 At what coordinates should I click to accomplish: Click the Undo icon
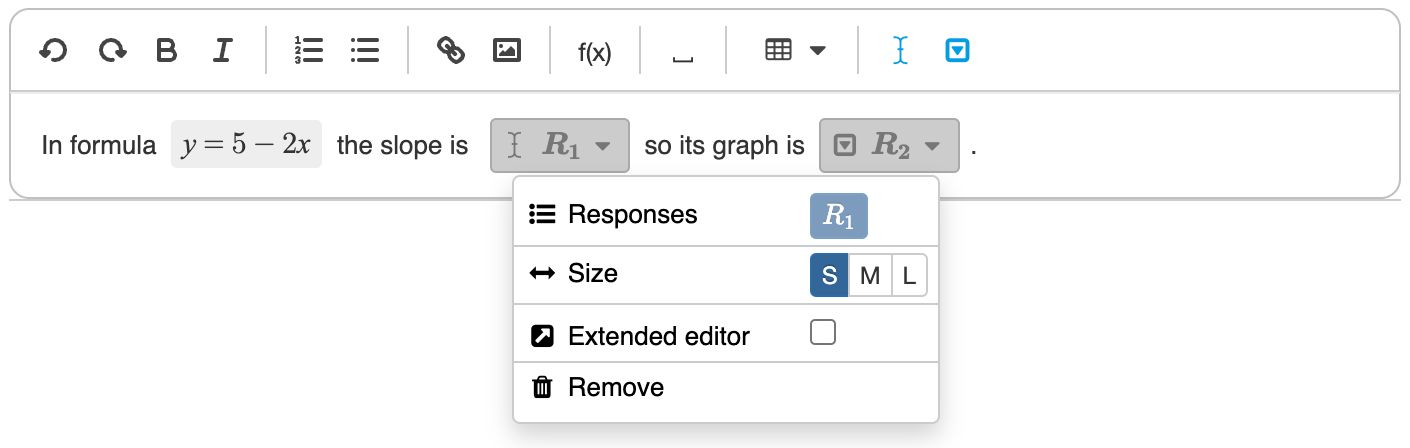(x=52, y=50)
